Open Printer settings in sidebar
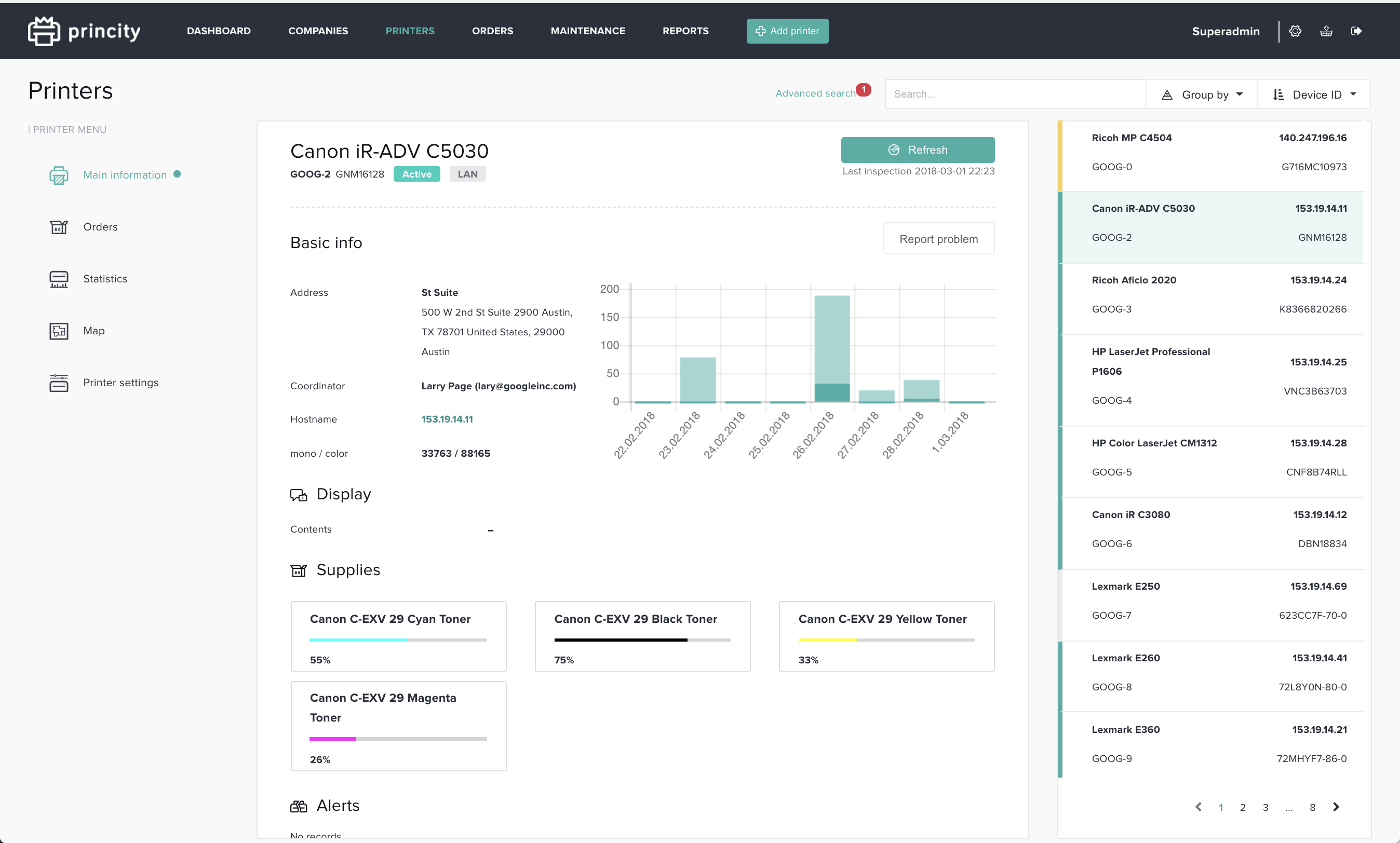 point(120,382)
